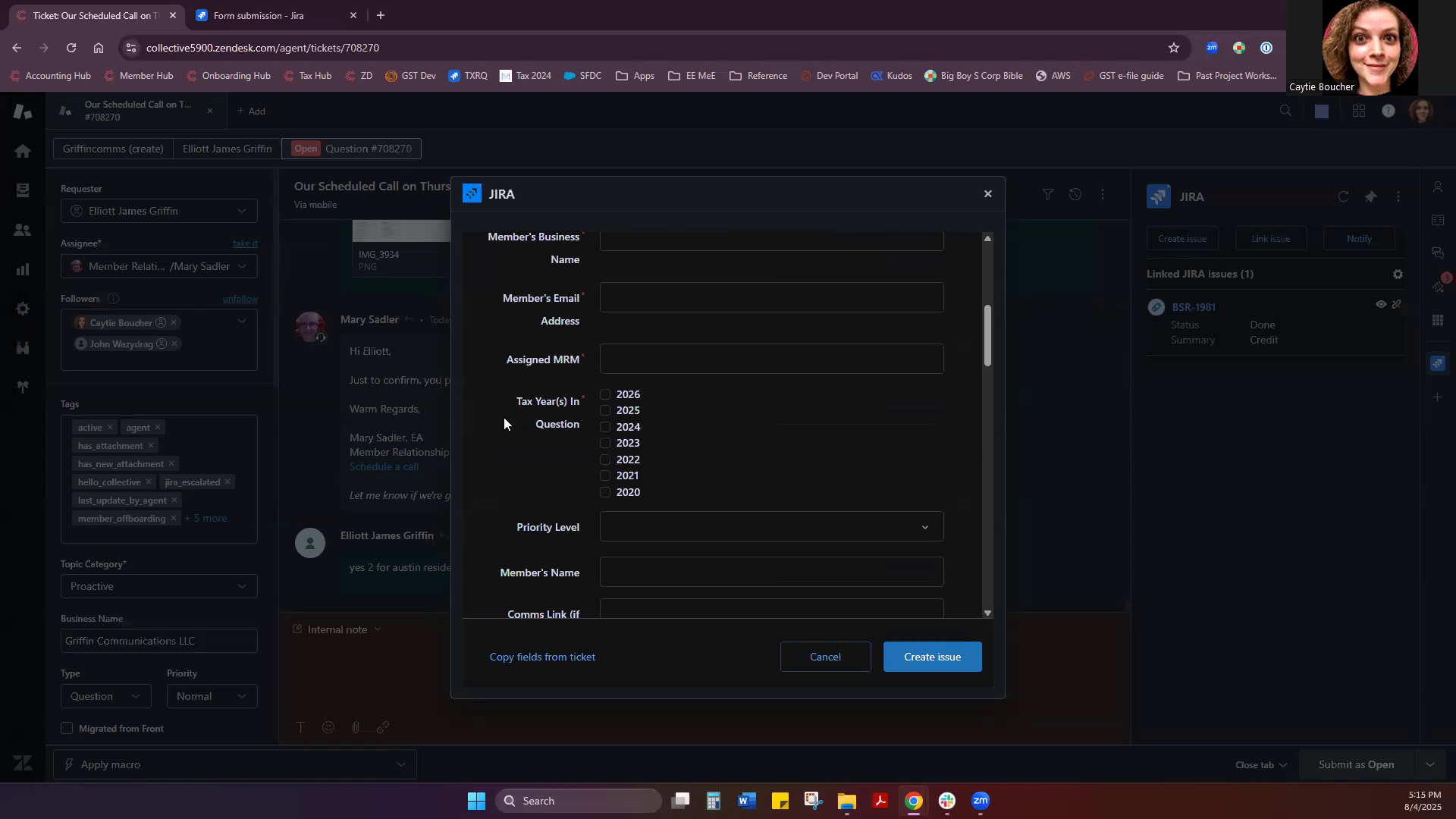Open linked issues settings gear
This screenshot has height=819, width=1456.
(1398, 275)
